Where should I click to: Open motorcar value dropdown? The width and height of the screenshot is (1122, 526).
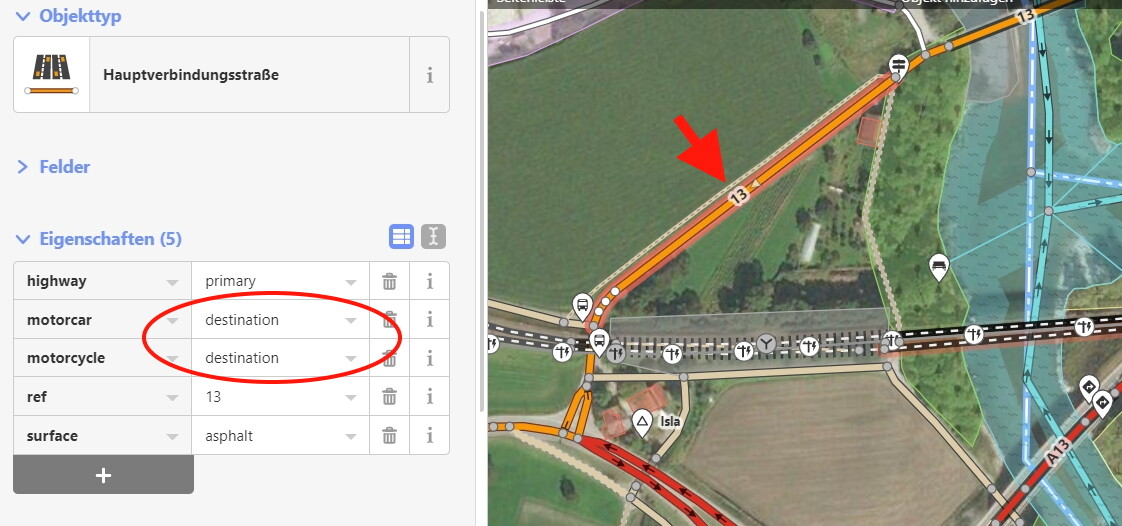pos(351,320)
